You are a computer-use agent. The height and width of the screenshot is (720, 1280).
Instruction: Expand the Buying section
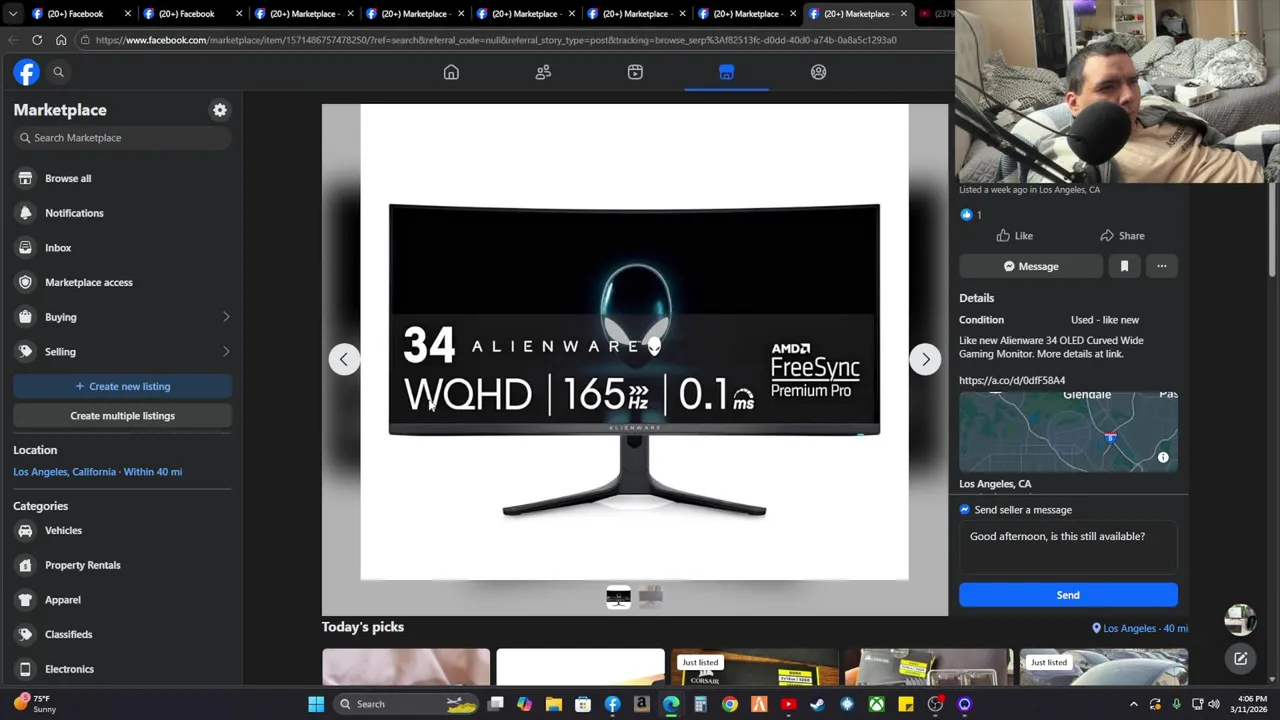click(x=122, y=317)
